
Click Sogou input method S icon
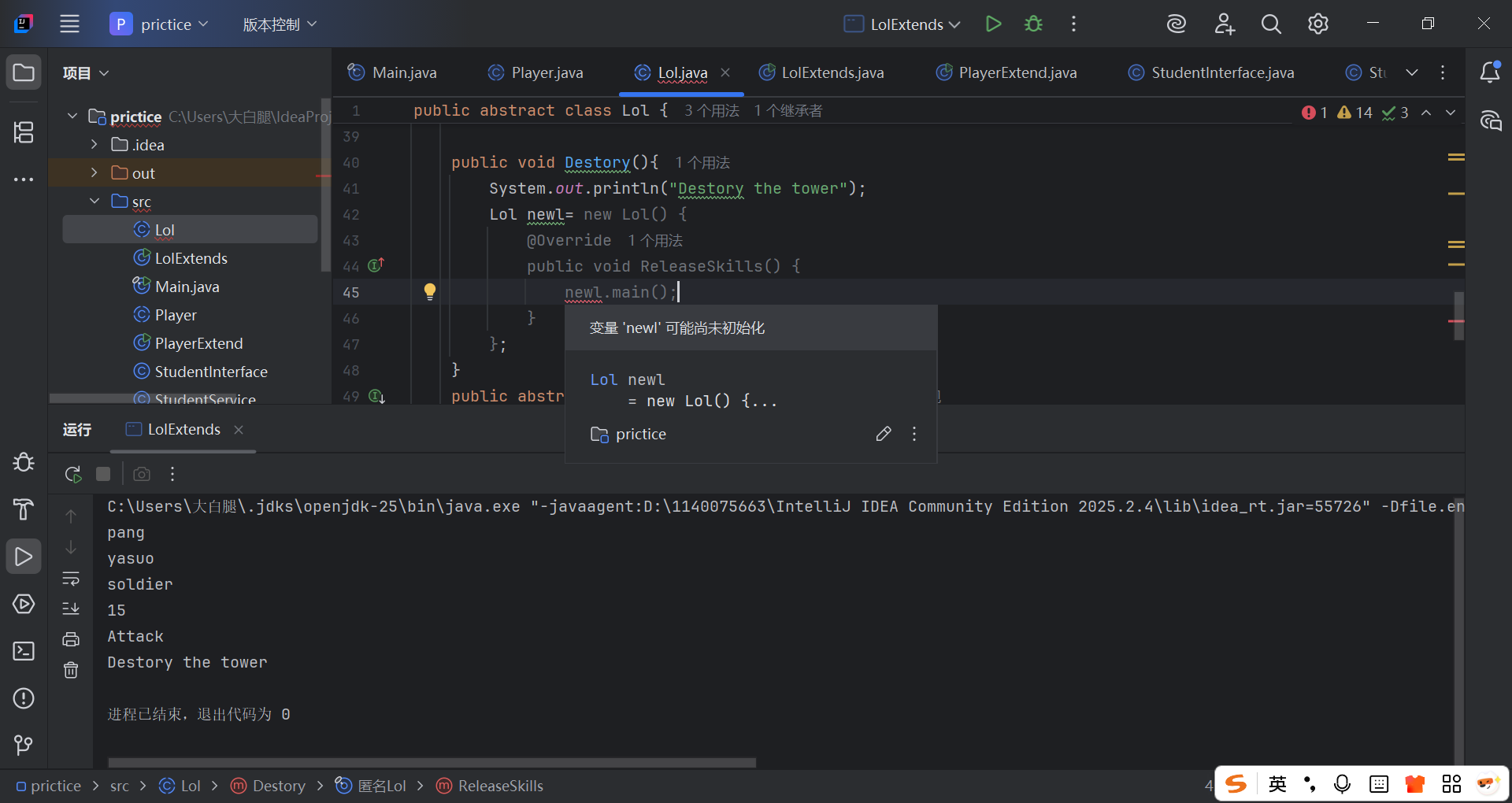(1236, 783)
